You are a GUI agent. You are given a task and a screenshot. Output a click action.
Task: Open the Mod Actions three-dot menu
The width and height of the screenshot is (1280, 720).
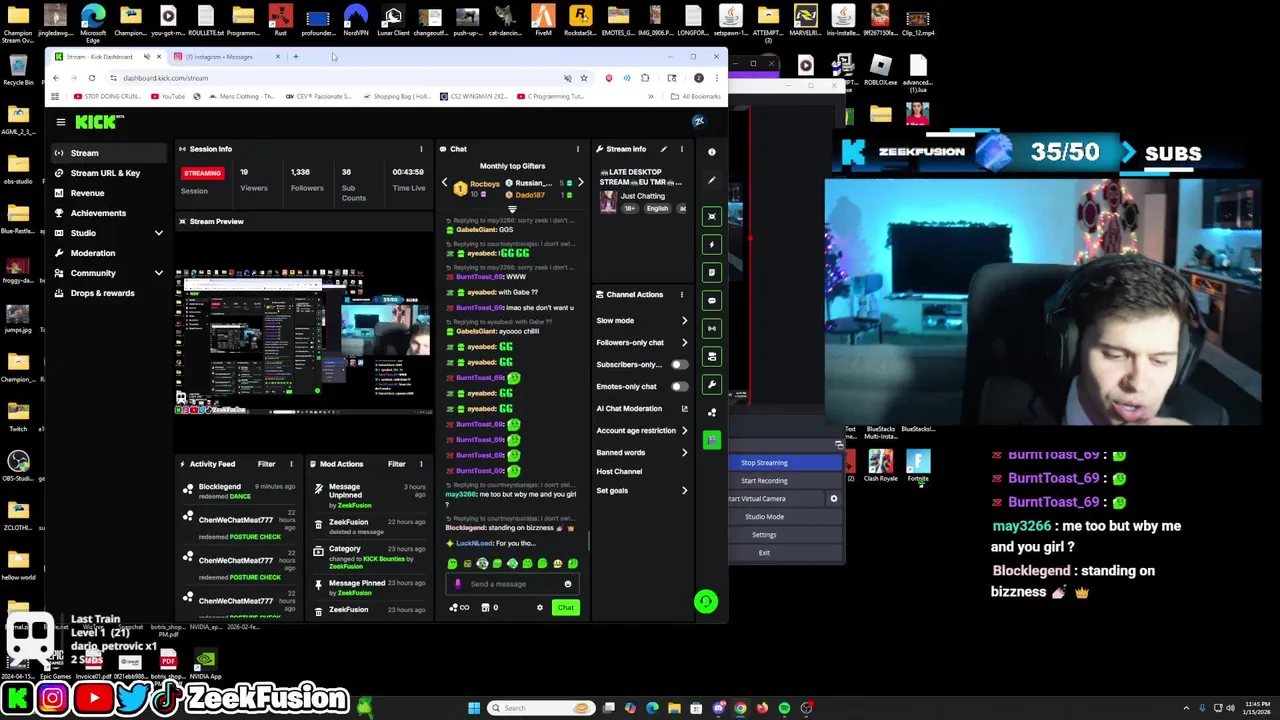coord(421,464)
